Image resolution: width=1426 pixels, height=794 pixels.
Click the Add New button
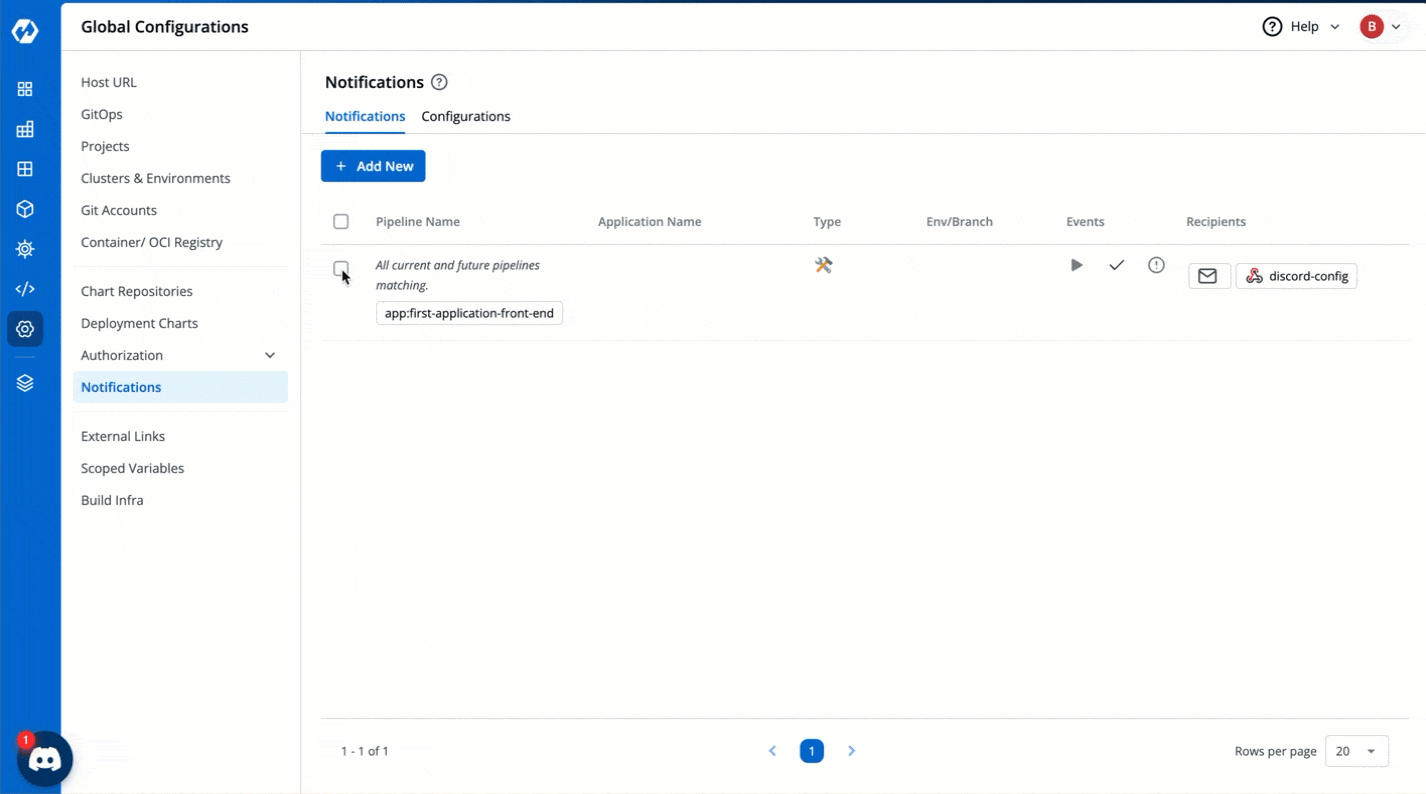tap(373, 166)
